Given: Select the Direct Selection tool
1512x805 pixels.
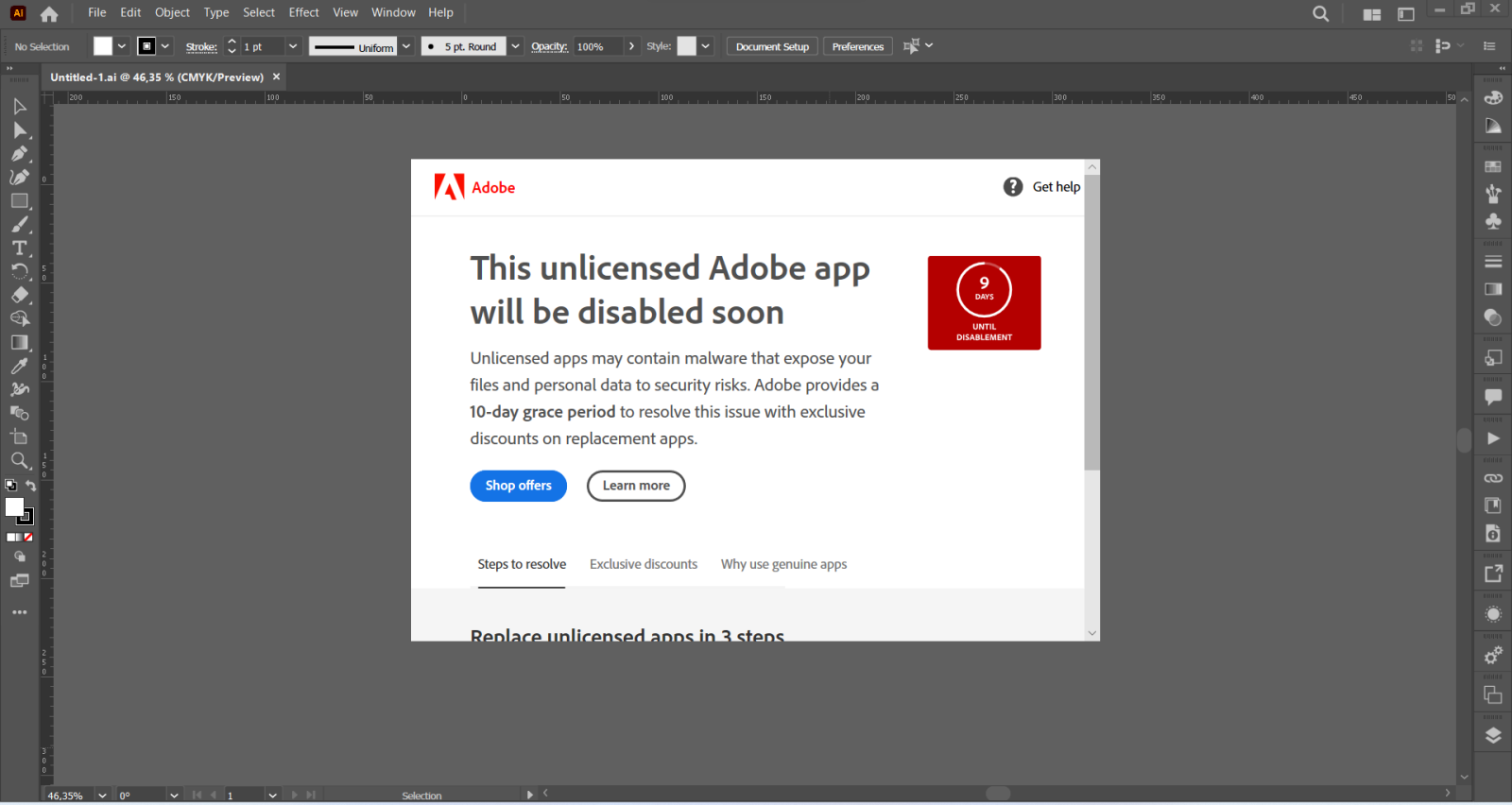Looking at the screenshot, I should [19, 130].
